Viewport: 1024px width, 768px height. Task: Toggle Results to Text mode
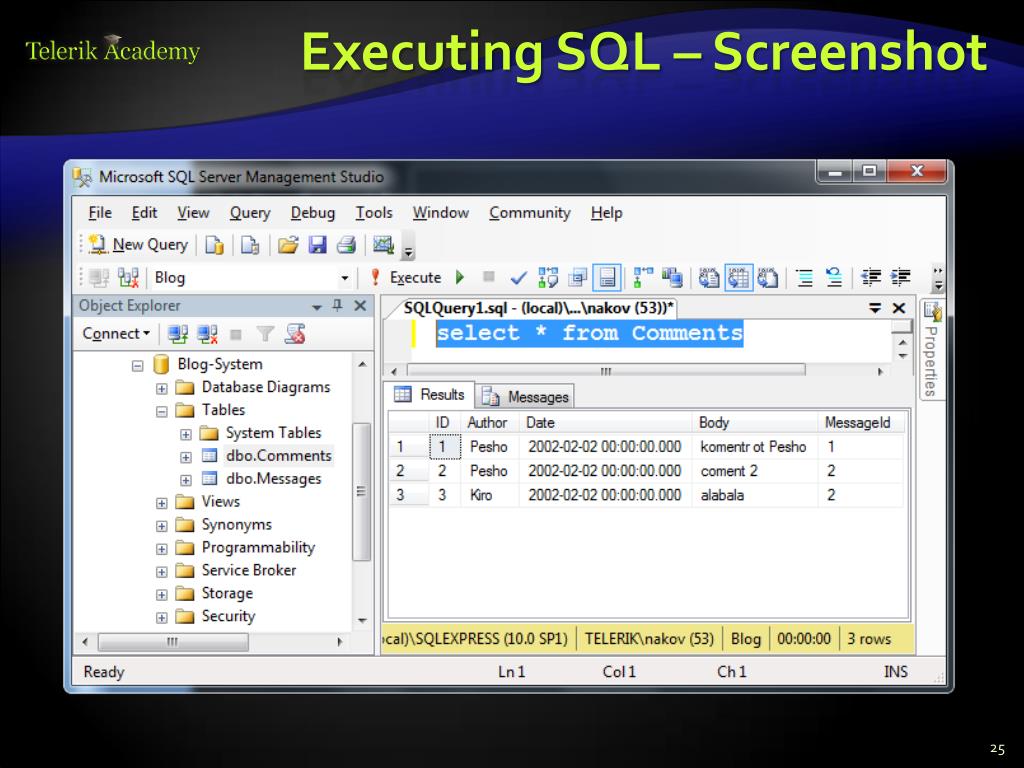pos(709,278)
